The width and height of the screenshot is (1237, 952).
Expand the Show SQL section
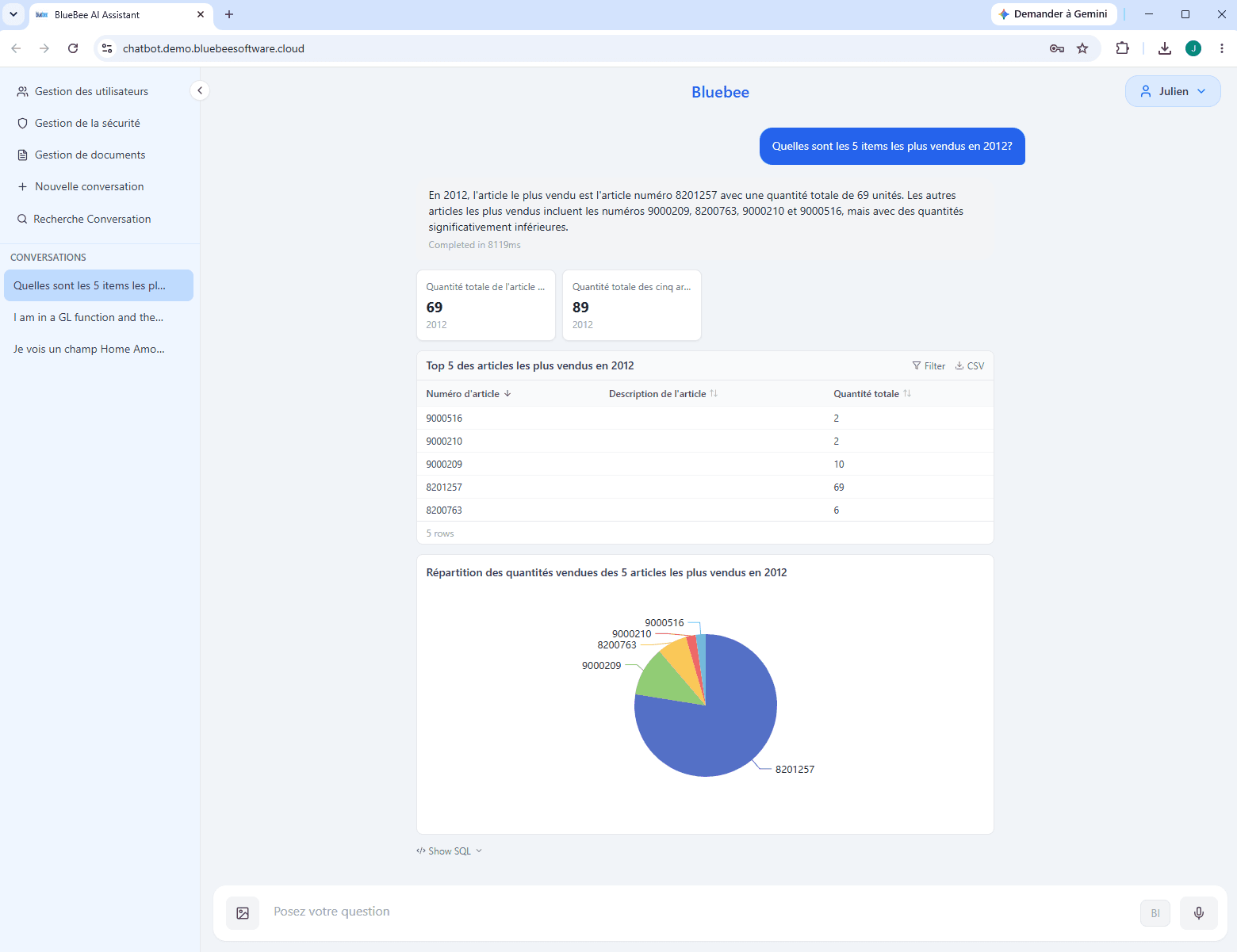pos(449,851)
